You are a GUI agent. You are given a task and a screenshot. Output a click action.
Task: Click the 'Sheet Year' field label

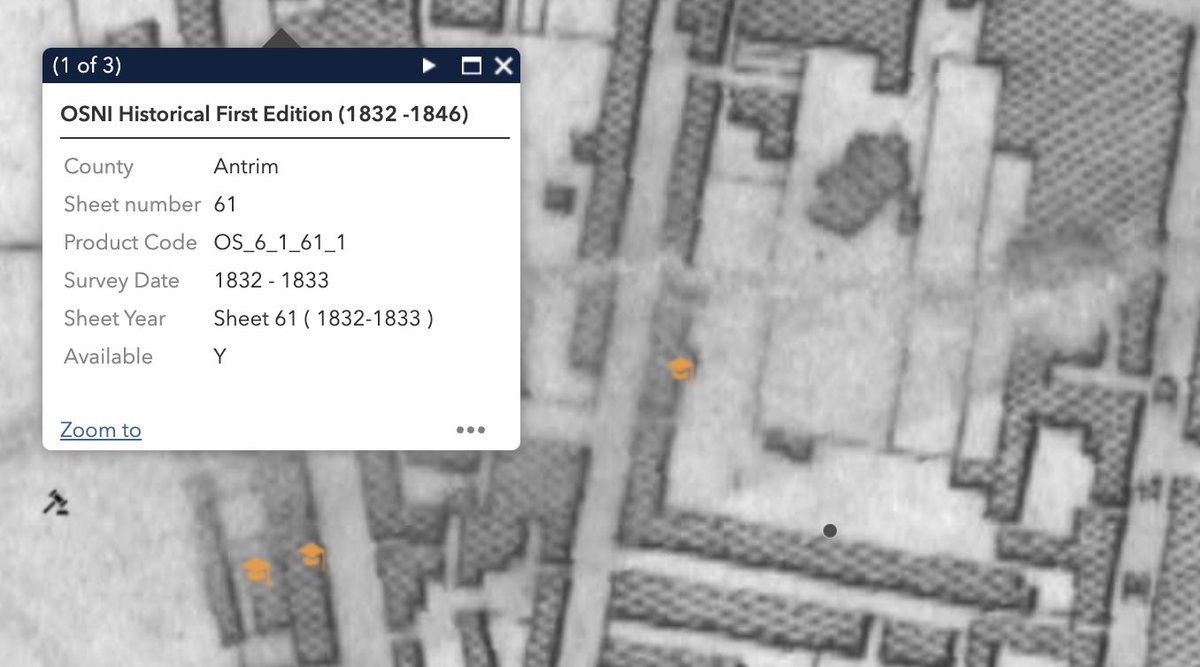coord(115,319)
